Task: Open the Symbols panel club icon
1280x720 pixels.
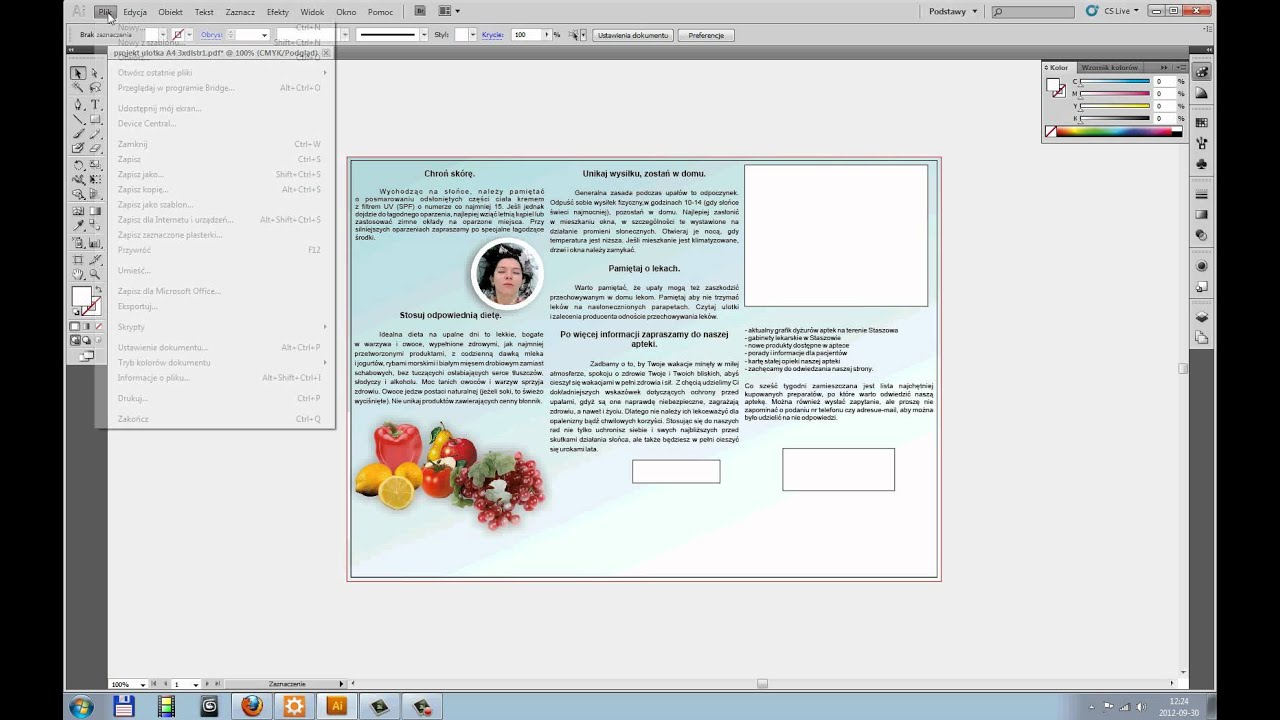Action: tap(1202, 164)
